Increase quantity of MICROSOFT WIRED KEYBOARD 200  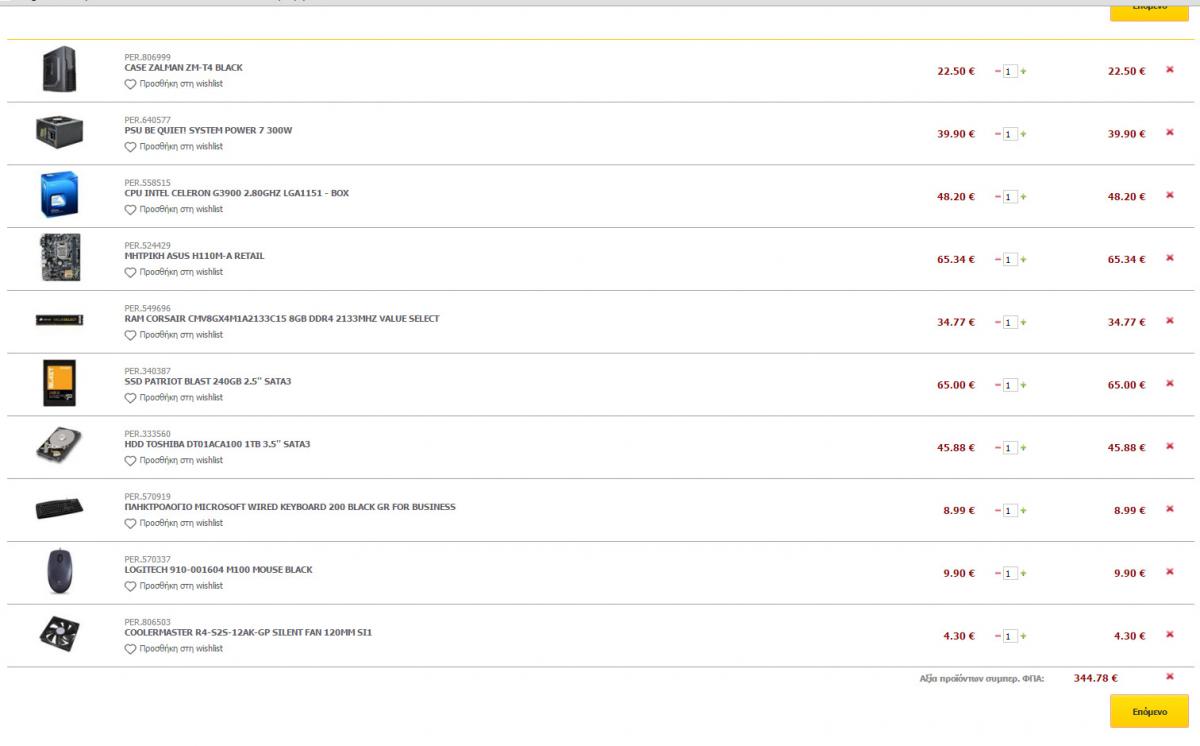point(1024,511)
